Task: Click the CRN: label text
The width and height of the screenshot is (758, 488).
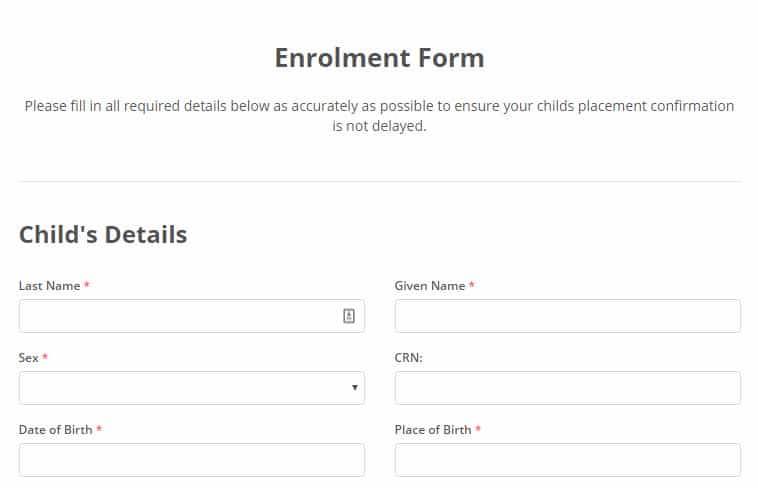Action: [408, 358]
